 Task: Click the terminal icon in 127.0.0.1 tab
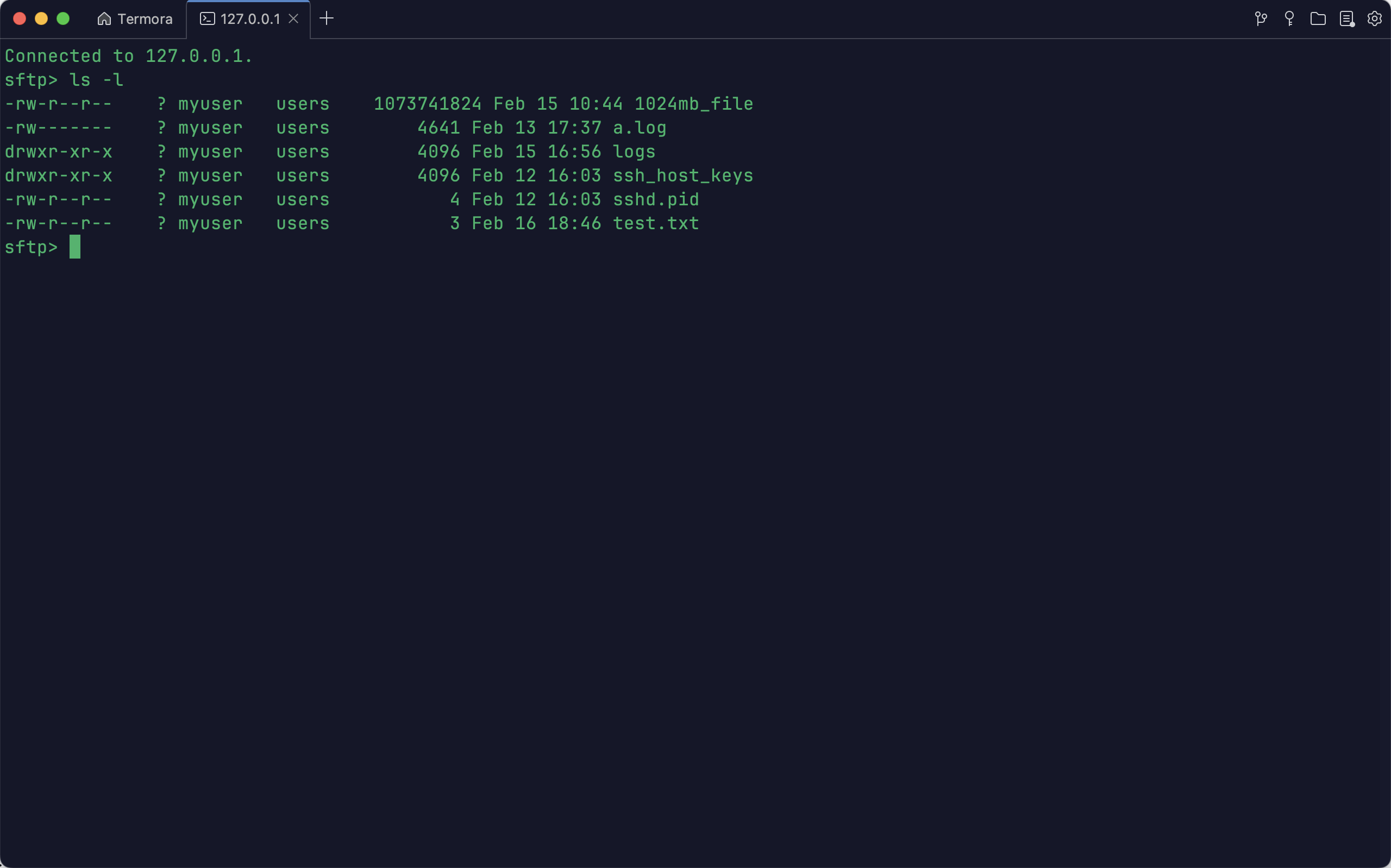pyautogui.click(x=207, y=19)
